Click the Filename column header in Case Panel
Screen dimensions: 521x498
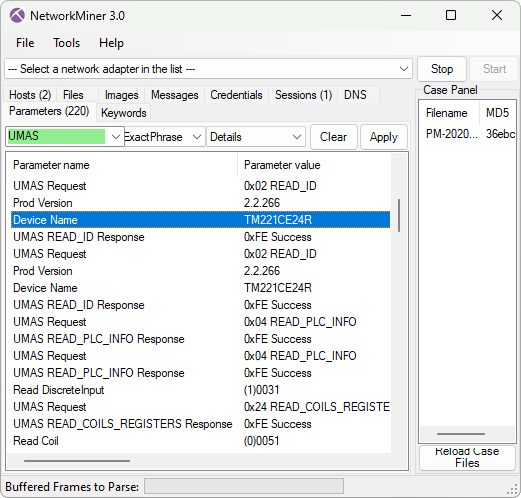pos(449,113)
